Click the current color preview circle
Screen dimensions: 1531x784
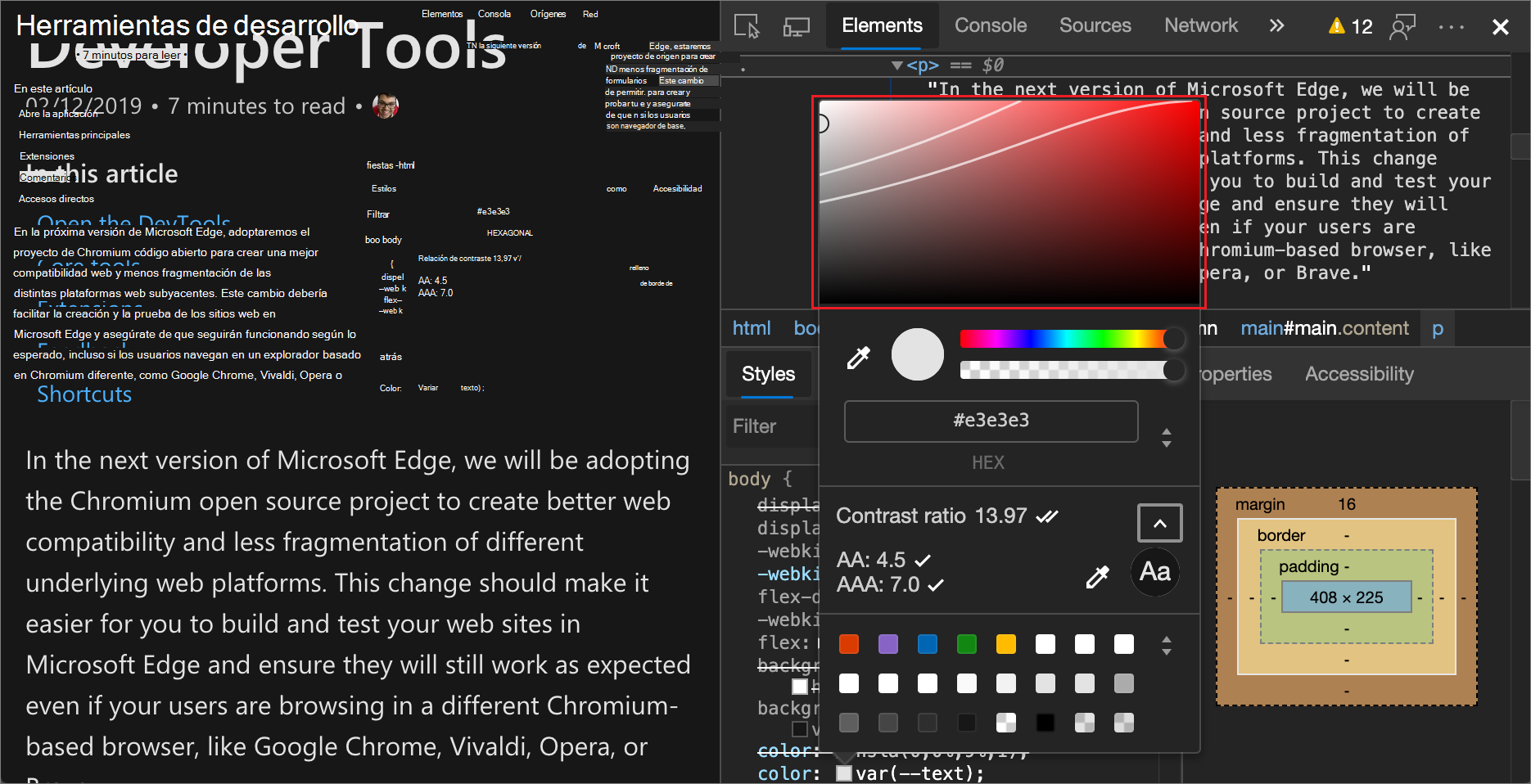[x=917, y=354]
